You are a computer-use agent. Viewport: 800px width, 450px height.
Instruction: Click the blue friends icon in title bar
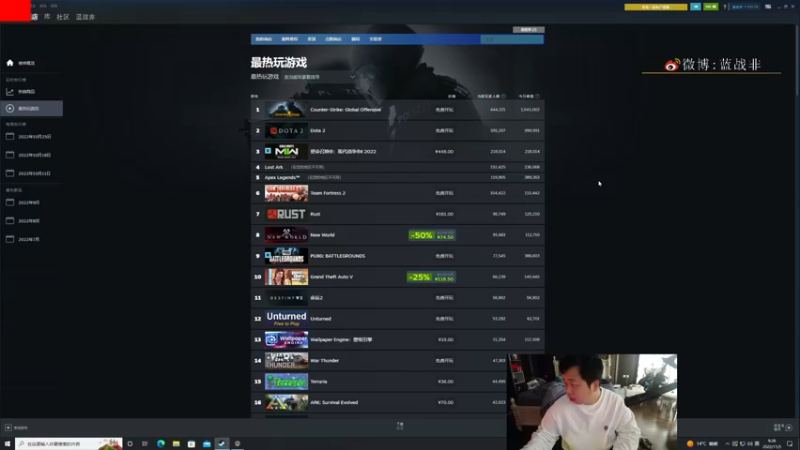pos(695,7)
